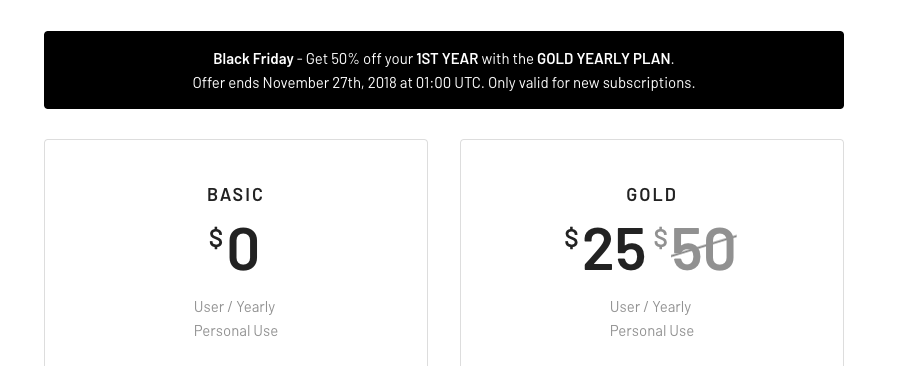900x366 pixels.
Task: Click "User / Yearly" under the Gold plan
Action: tap(650, 307)
